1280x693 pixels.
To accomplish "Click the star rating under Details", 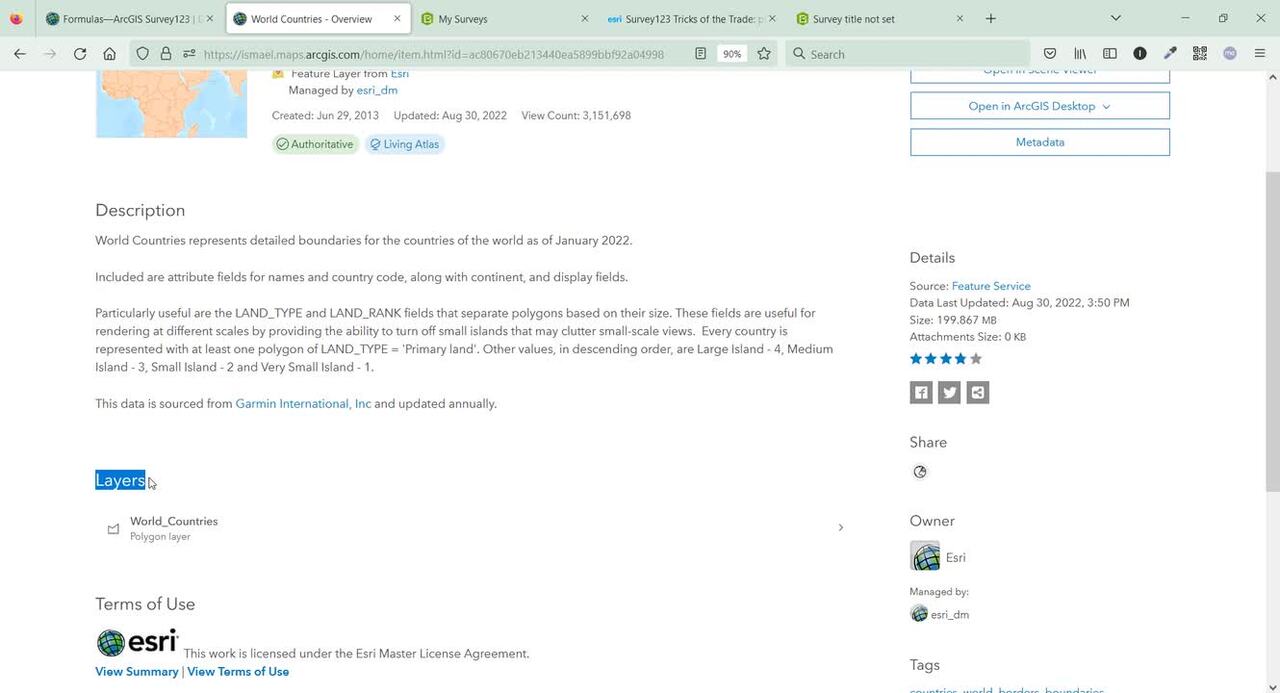I will pos(945,359).
